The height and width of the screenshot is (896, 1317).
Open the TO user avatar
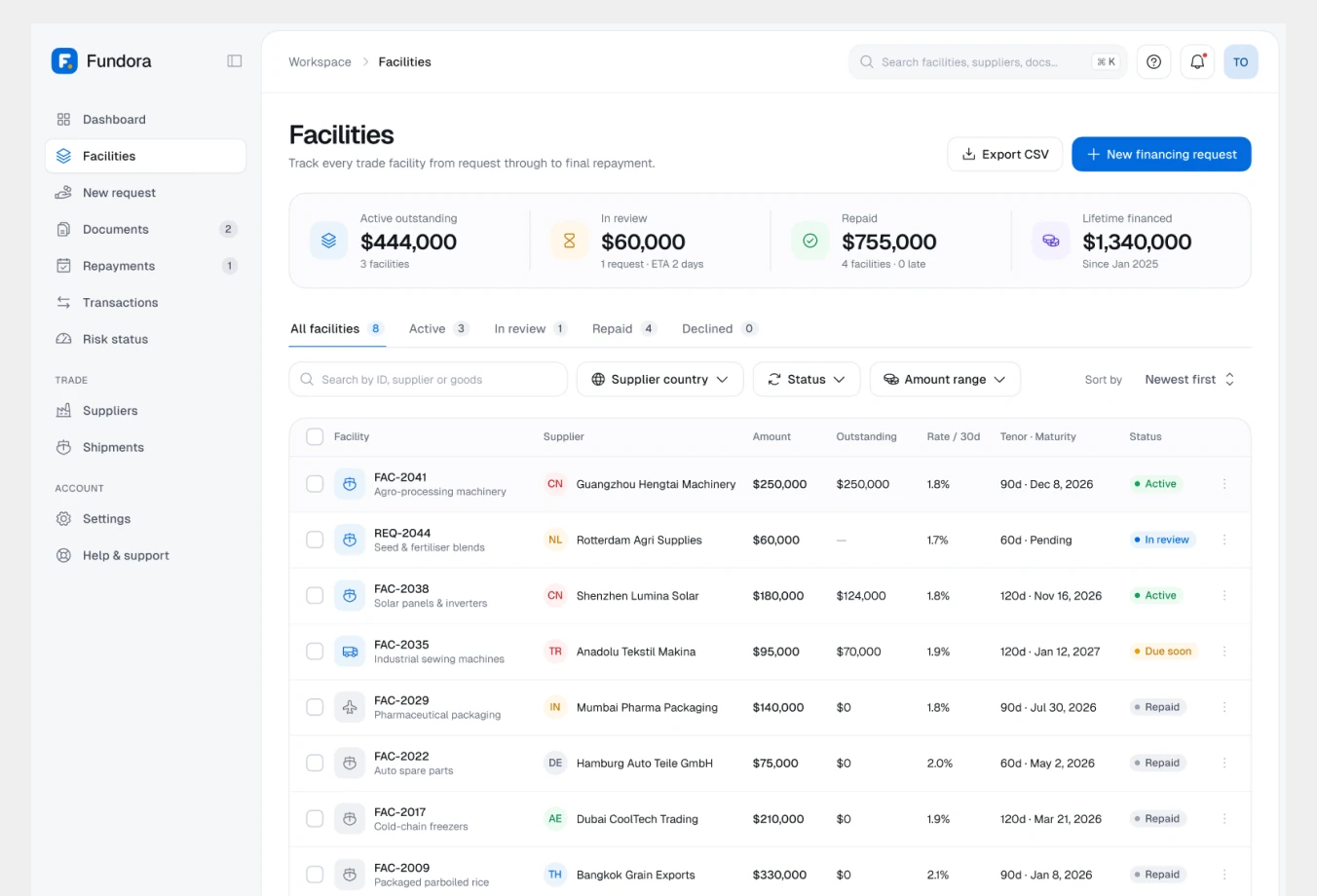[x=1241, y=61]
